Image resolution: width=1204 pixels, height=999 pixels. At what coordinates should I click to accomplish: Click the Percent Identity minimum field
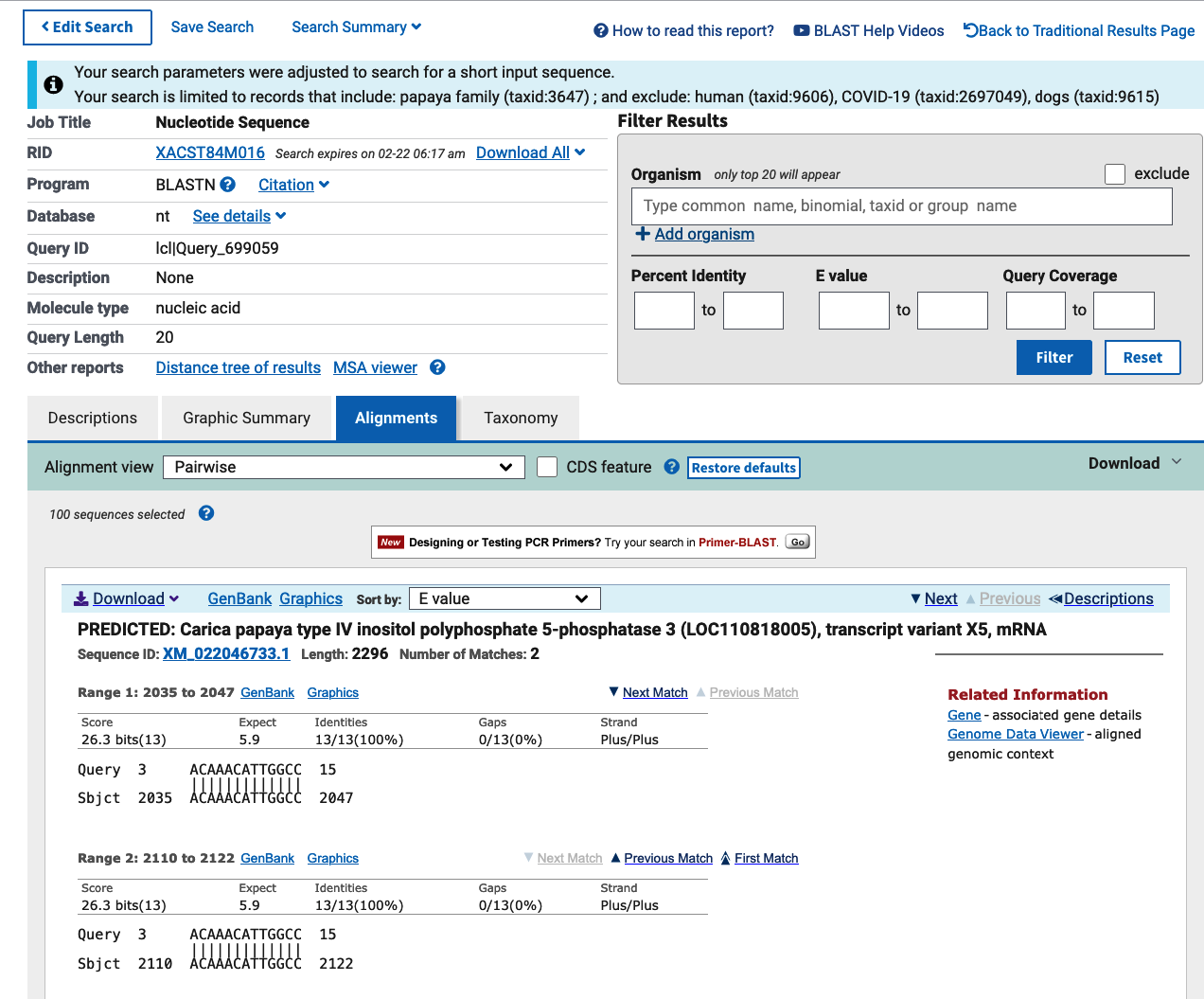[x=664, y=310]
